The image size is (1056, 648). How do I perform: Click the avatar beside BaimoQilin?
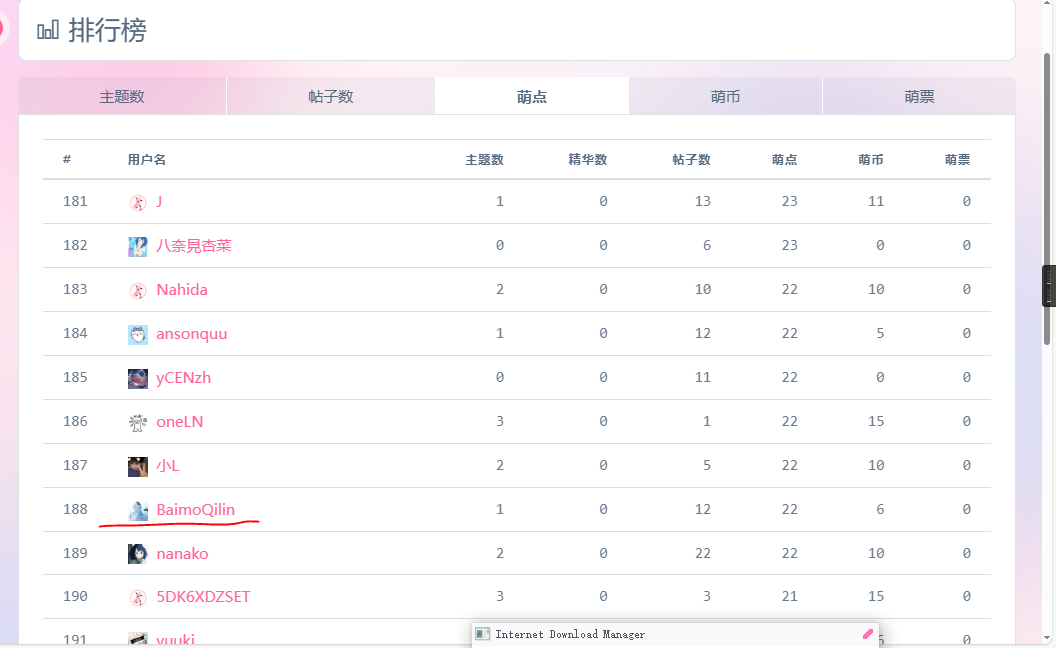click(138, 510)
